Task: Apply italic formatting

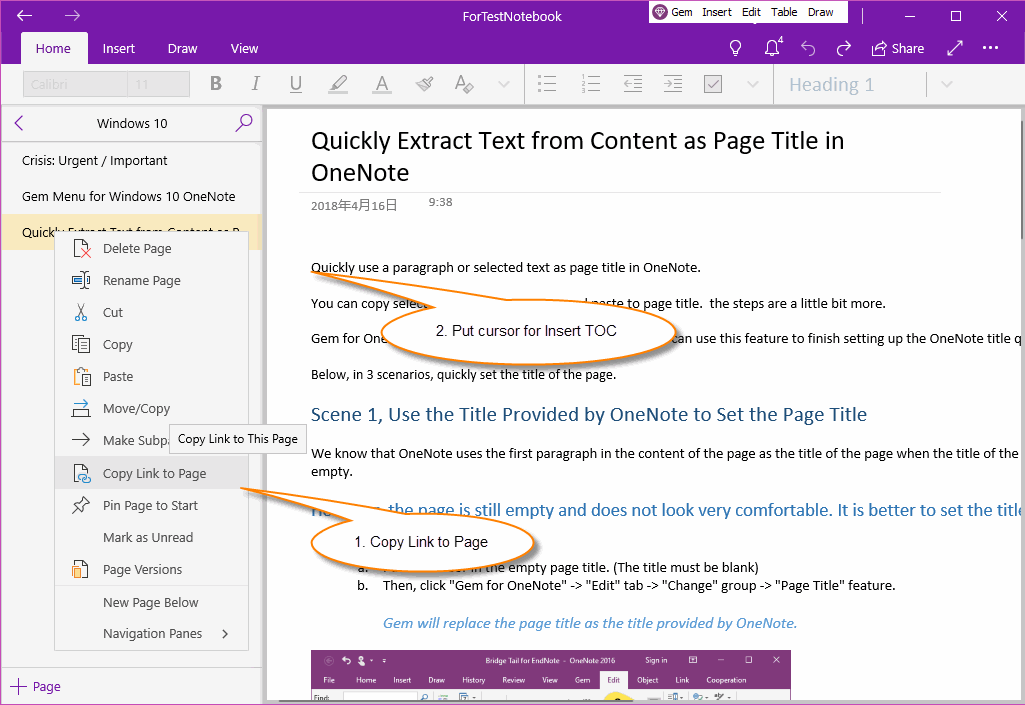Action: coord(255,84)
